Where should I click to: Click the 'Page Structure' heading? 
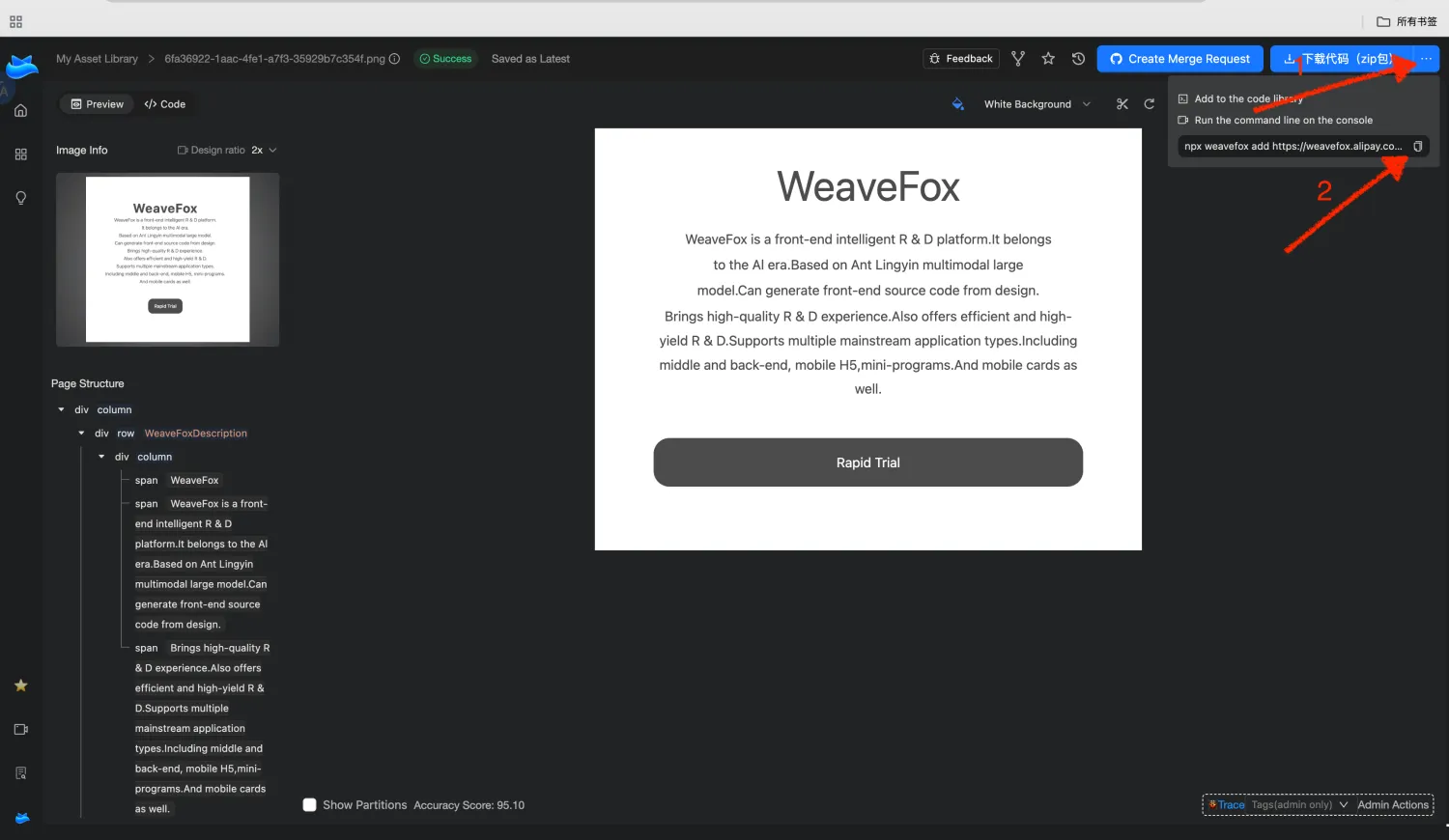pyautogui.click(x=88, y=384)
